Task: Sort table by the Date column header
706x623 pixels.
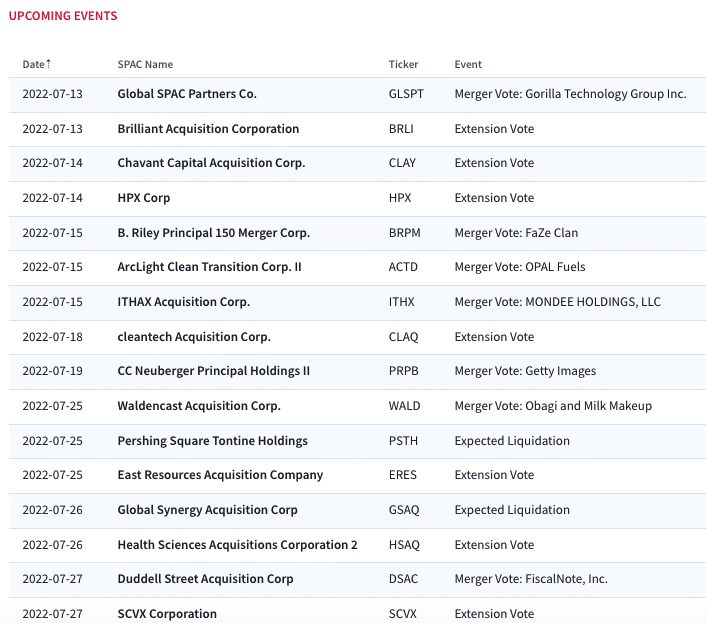Action: tap(33, 64)
